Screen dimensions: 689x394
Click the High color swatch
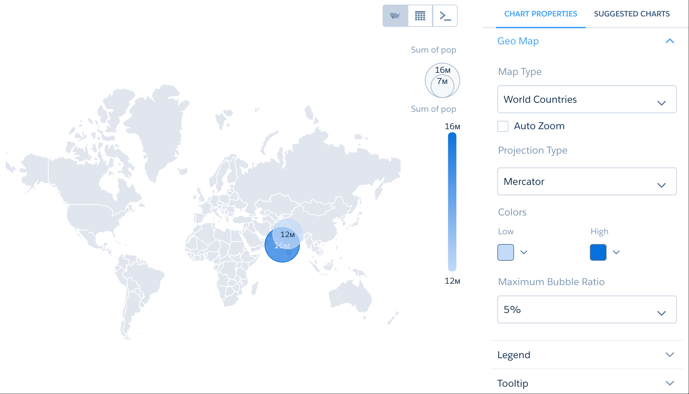coord(598,253)
